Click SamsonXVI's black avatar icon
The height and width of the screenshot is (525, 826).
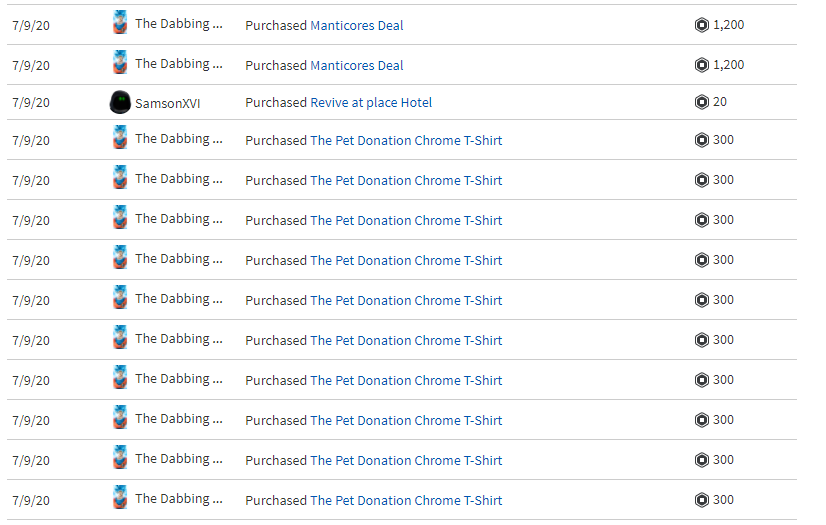coord(120,102)
